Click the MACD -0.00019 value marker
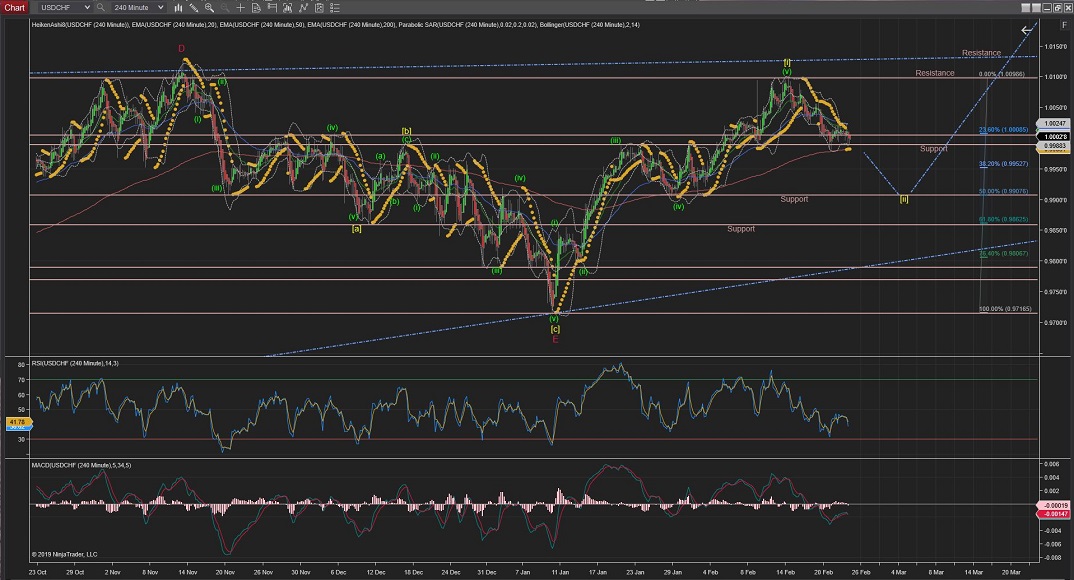Viewport: 1074px width, 580px height. (1055, 505)
